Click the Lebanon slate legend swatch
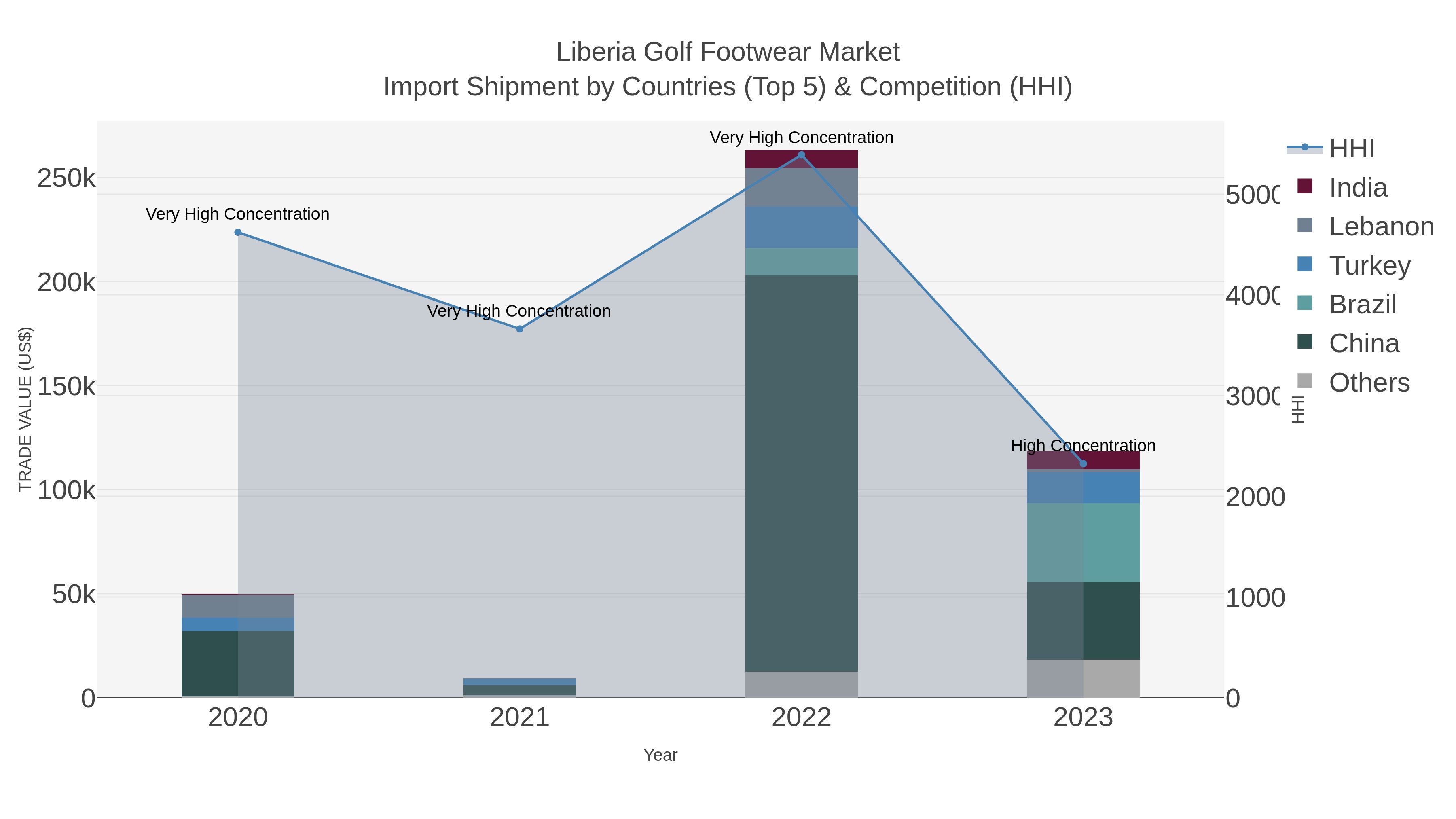 pos(1304,225)
